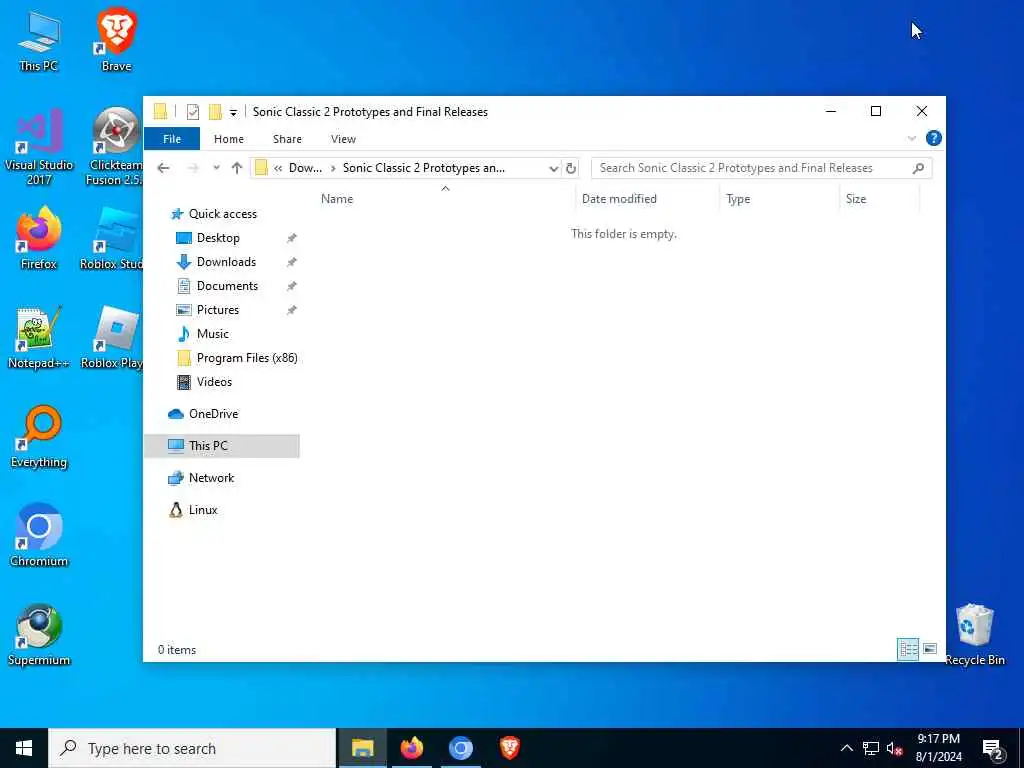Click the magnifier in the search box
The width and height of the screenshot is (1024, 768).
(x=918, y=168)
